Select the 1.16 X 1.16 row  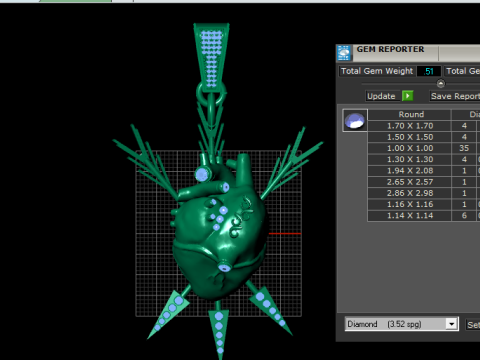424,204
